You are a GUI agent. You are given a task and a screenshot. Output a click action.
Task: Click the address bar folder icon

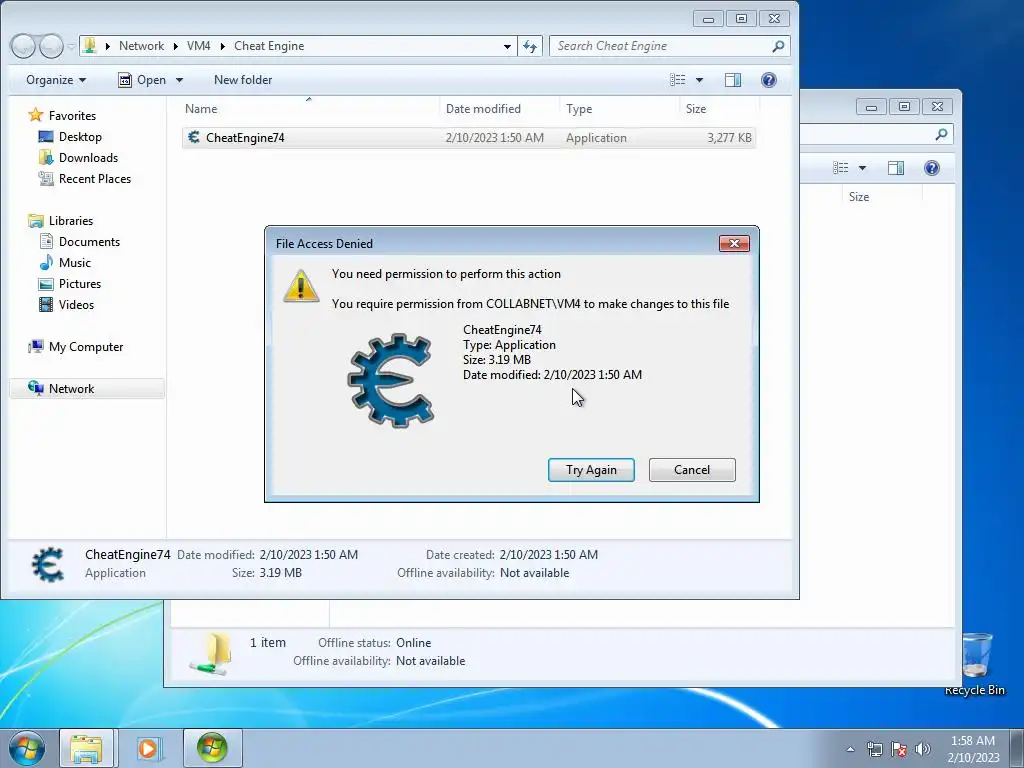point(90,46)
